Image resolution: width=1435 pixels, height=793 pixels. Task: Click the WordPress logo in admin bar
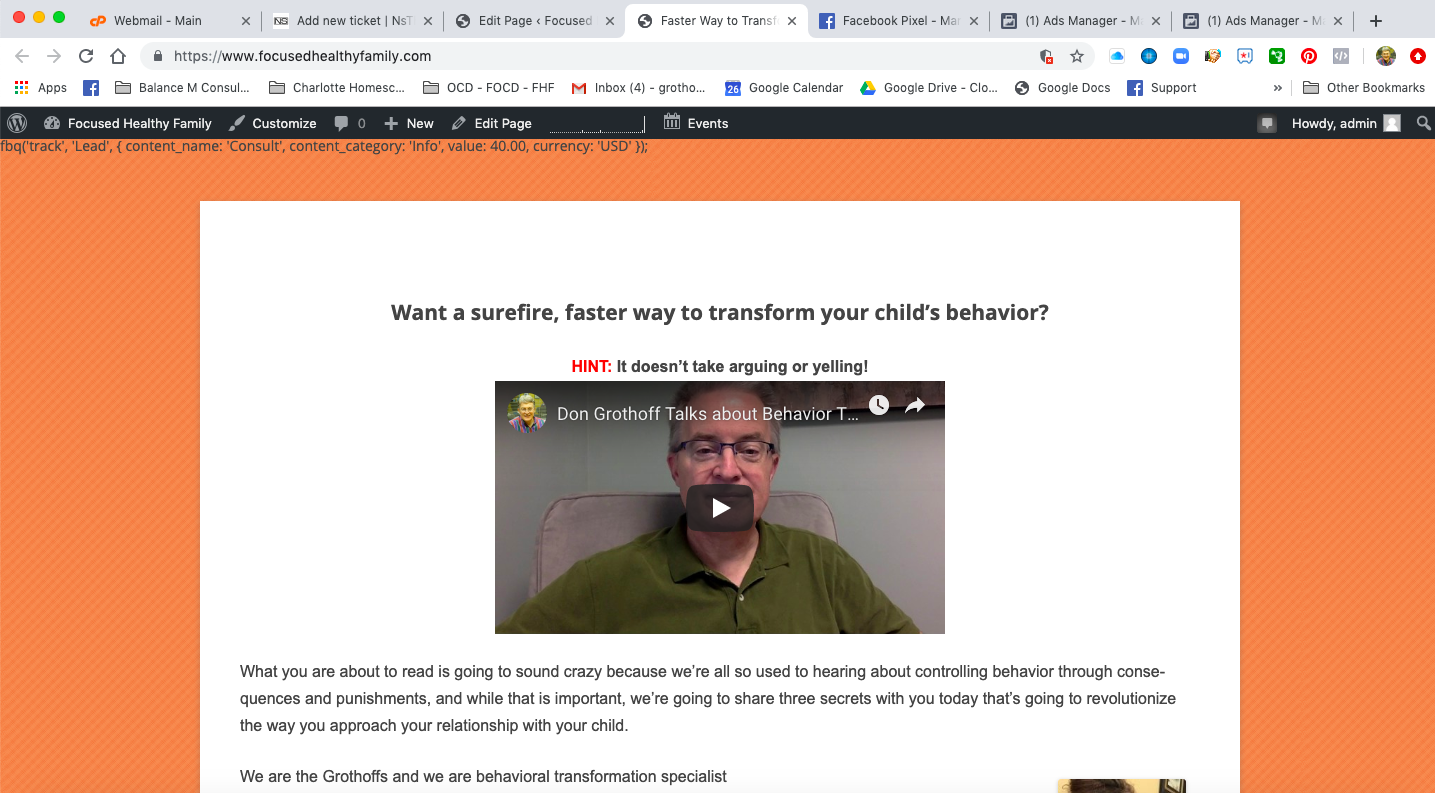pyautogui.click(x=17, y=123)
